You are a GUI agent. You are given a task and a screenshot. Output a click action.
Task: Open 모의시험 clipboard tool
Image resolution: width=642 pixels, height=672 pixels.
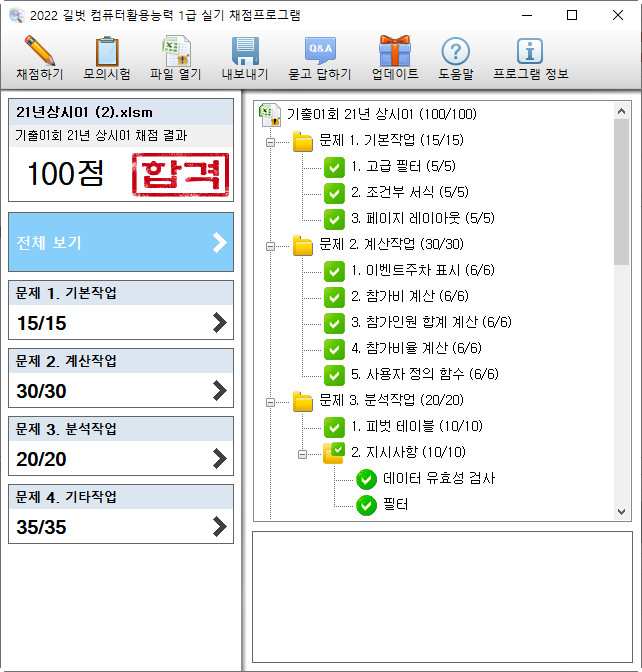coord(106,51)
